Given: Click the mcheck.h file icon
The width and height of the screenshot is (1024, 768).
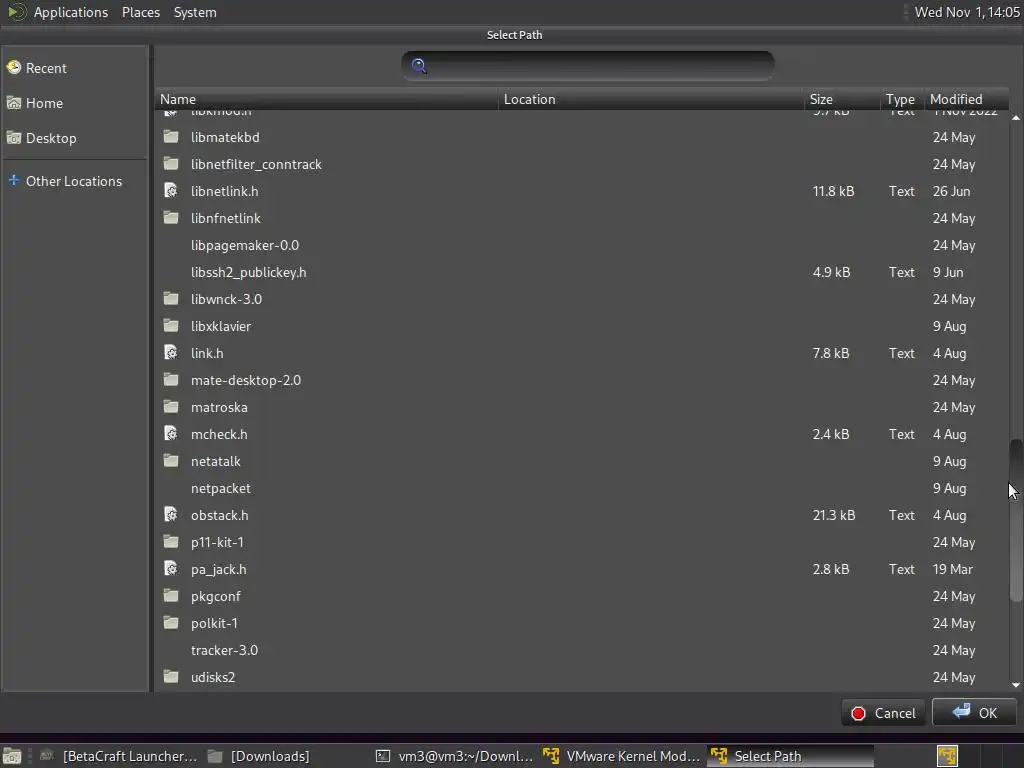Looking at the screenshot, I should pos(171,433).
